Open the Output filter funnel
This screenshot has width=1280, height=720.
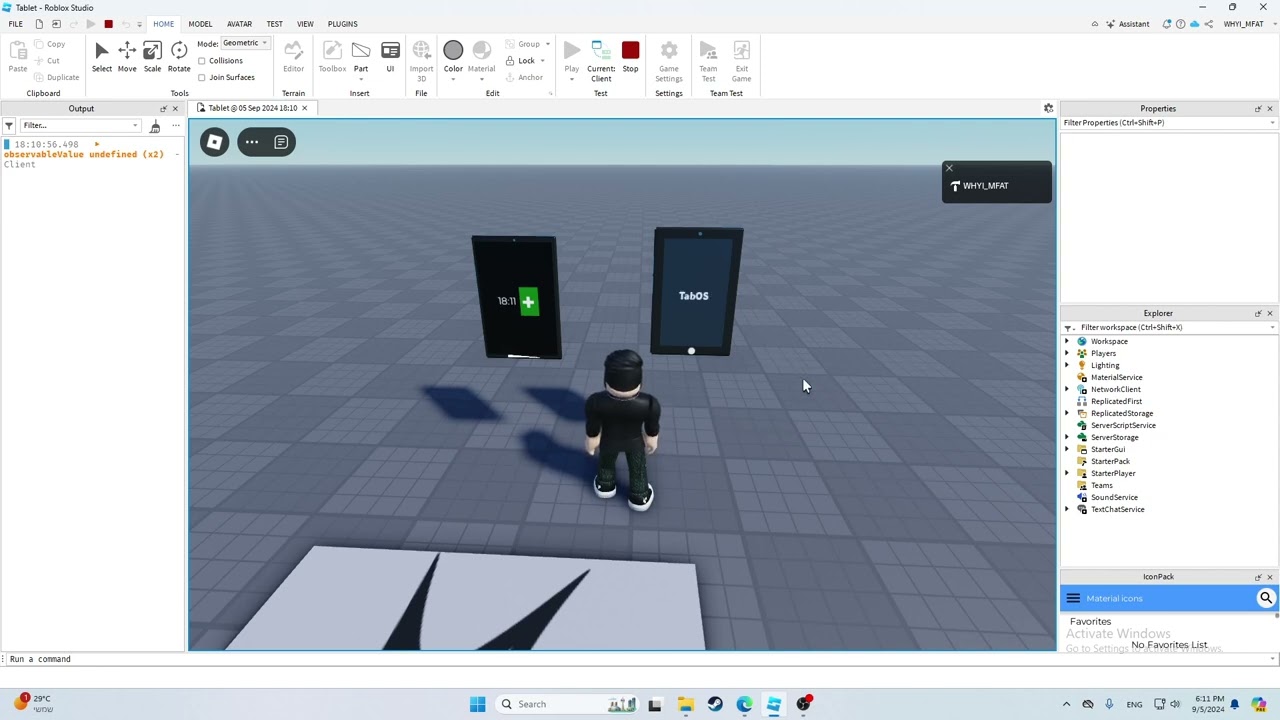click(9, 126)
